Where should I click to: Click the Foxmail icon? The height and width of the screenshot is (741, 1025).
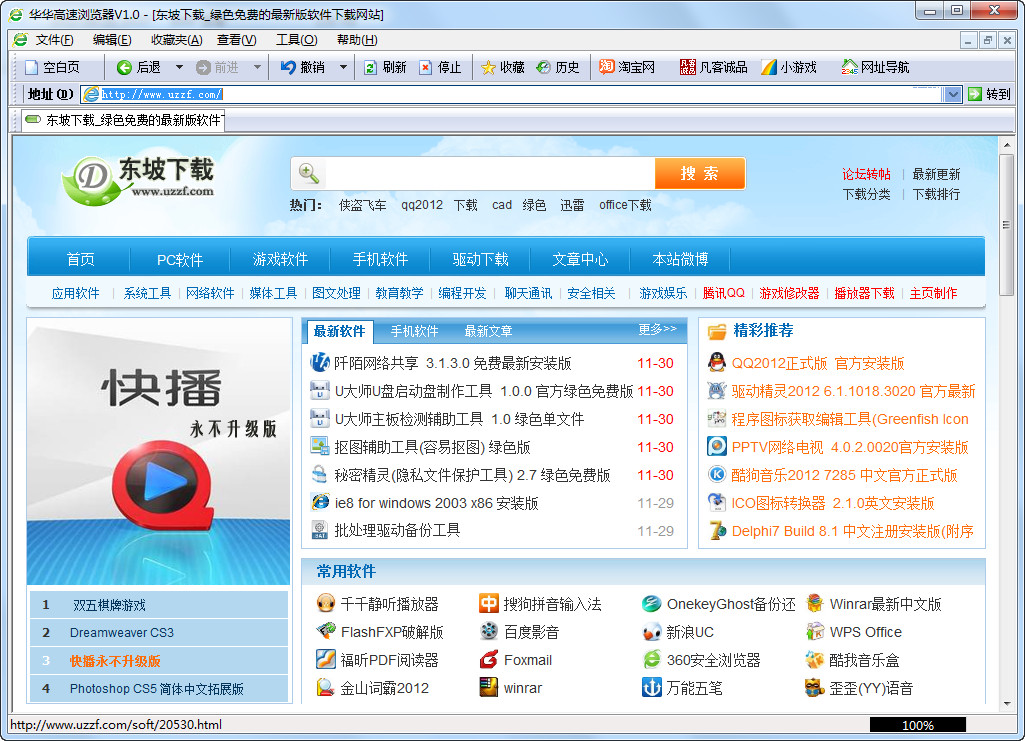(x=488, y=659)
